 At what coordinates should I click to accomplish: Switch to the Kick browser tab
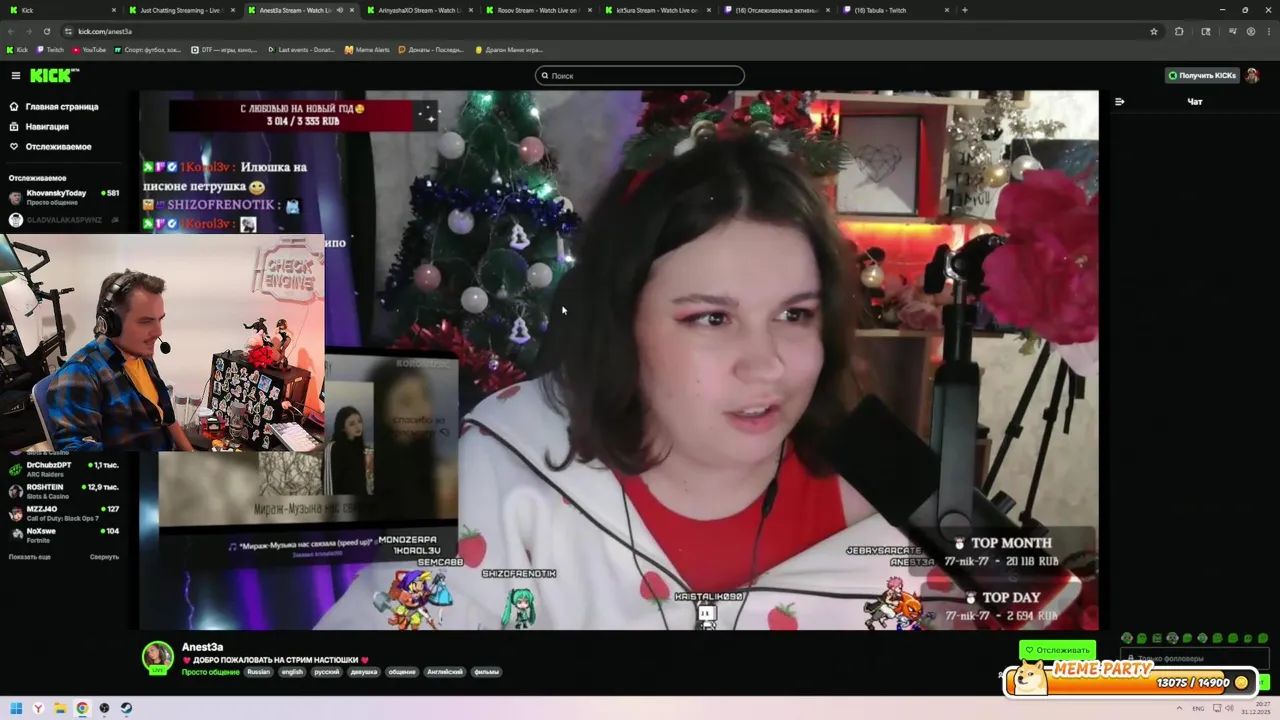pyautogui.click(x=60, y=10)
